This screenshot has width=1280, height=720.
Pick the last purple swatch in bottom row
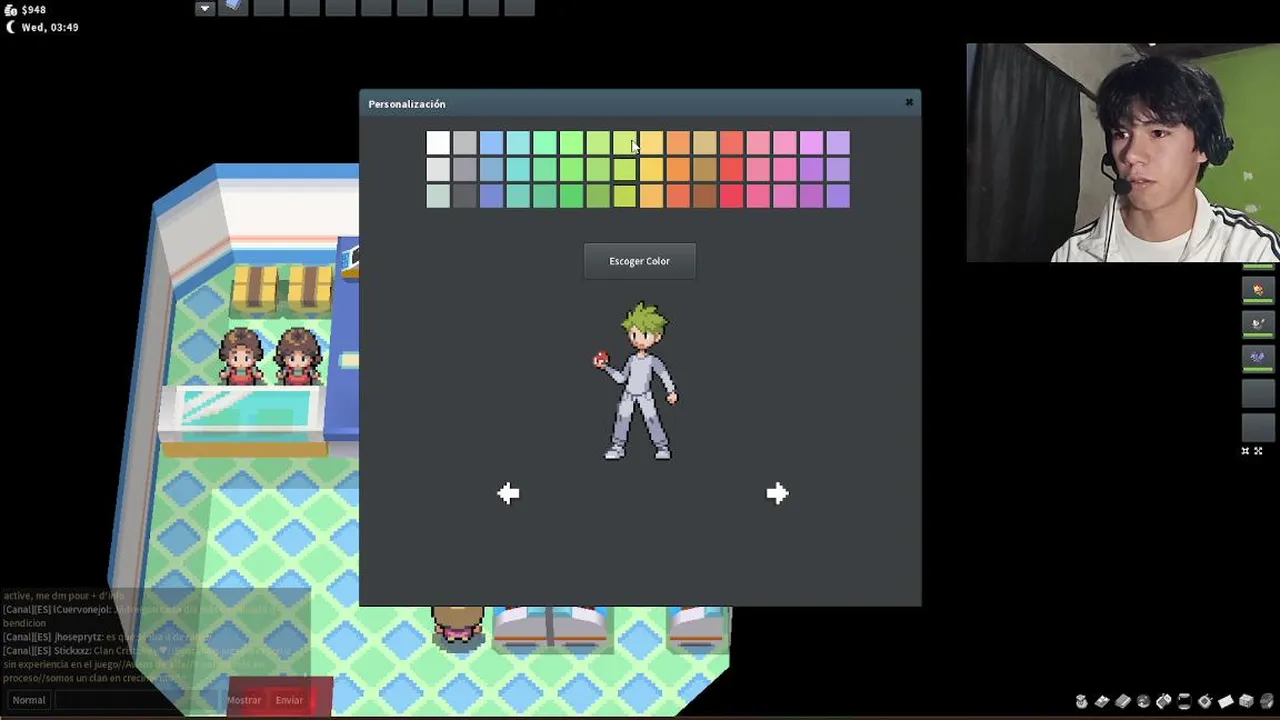[838, 196]
